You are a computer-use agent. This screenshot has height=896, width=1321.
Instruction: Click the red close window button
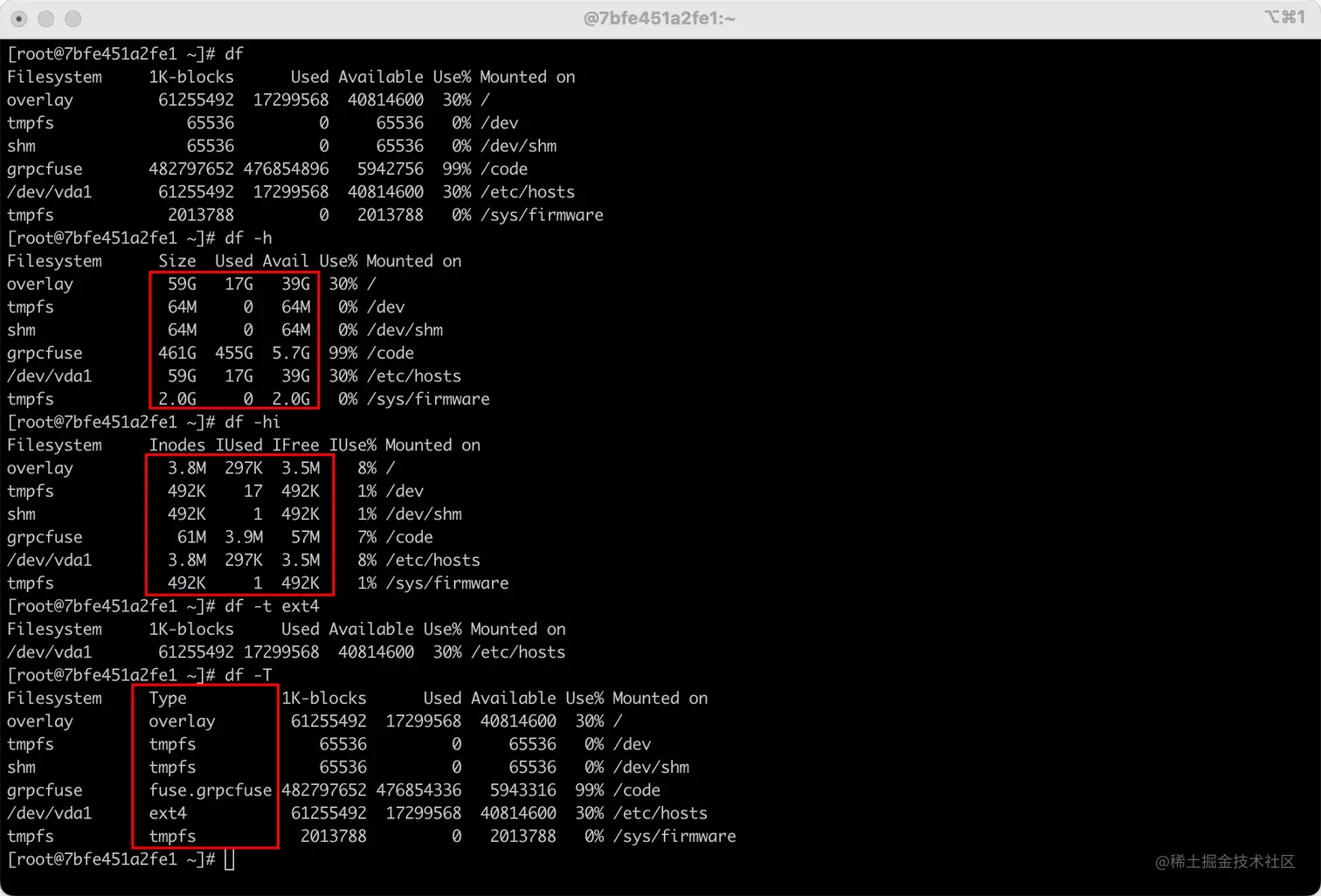click(18, 18)
